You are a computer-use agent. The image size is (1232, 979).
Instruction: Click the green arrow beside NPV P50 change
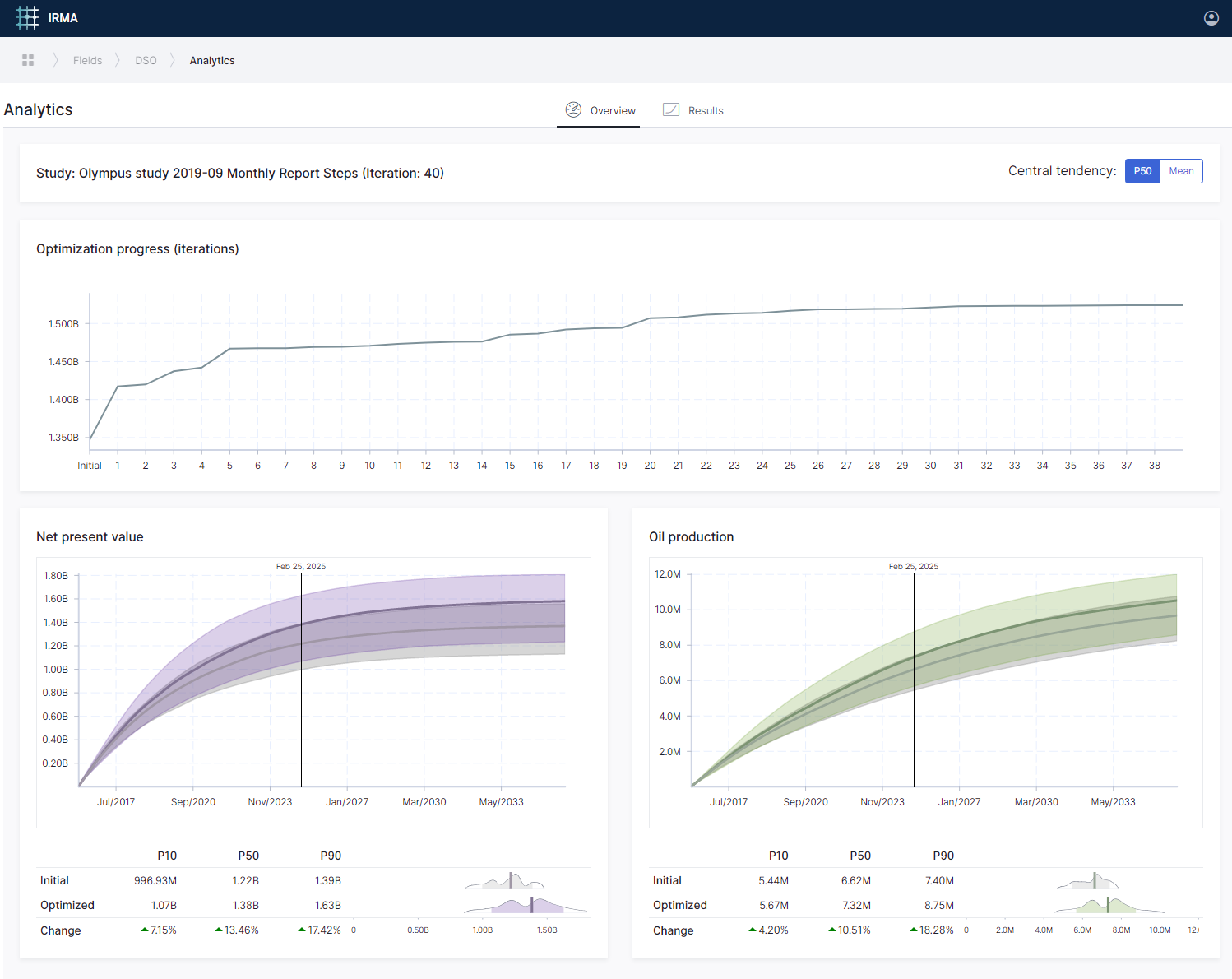point(219,930)
